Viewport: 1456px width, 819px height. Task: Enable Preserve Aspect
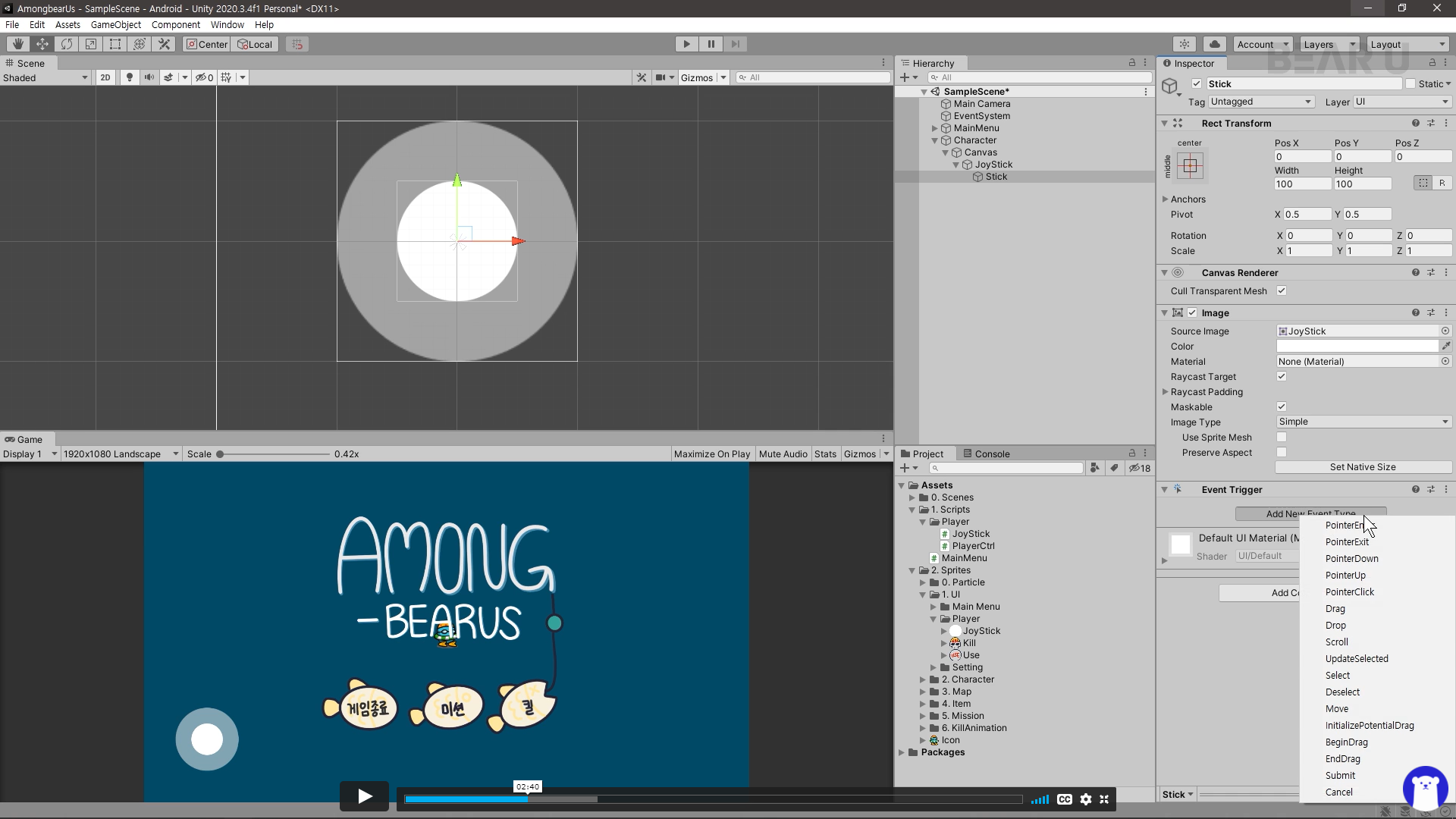coord(1282,452)
